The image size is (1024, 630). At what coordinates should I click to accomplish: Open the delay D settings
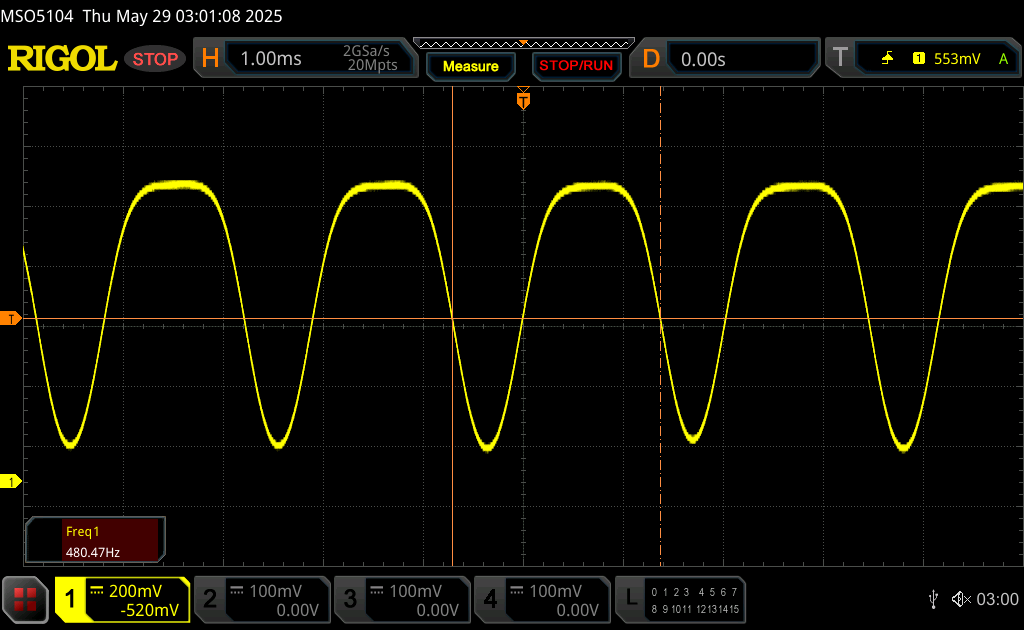650,59
